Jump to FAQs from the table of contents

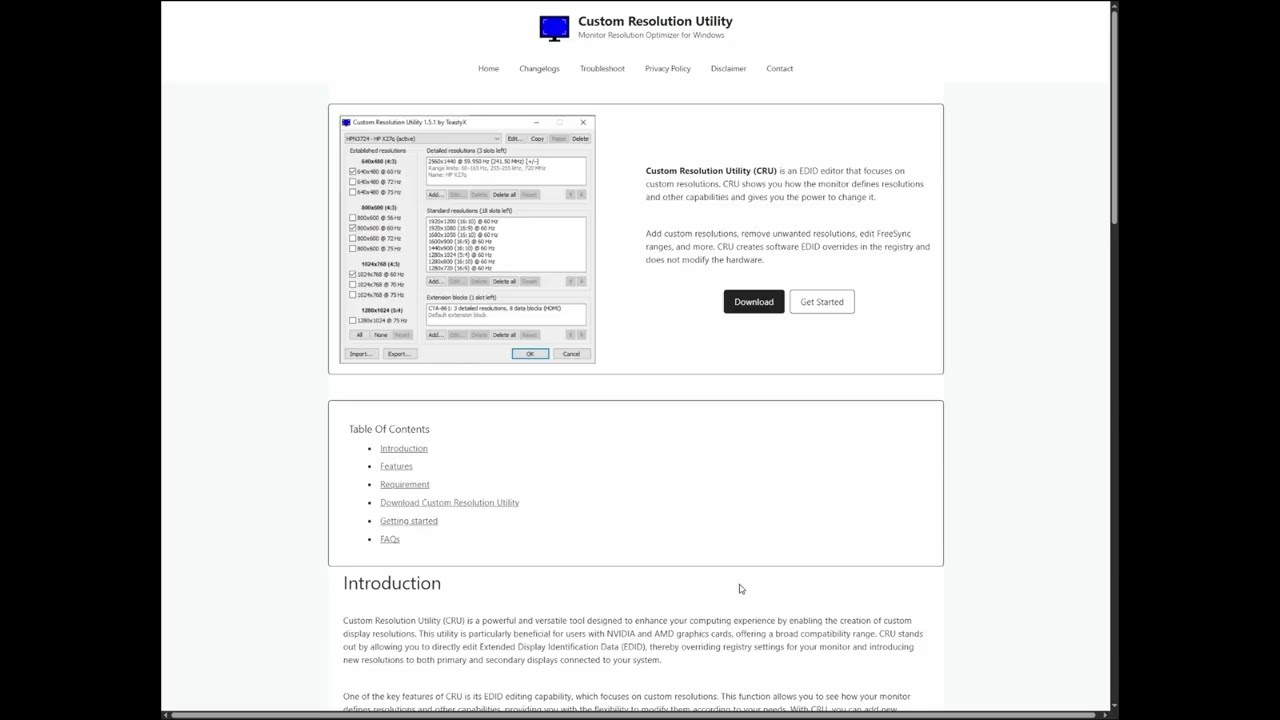390,539
